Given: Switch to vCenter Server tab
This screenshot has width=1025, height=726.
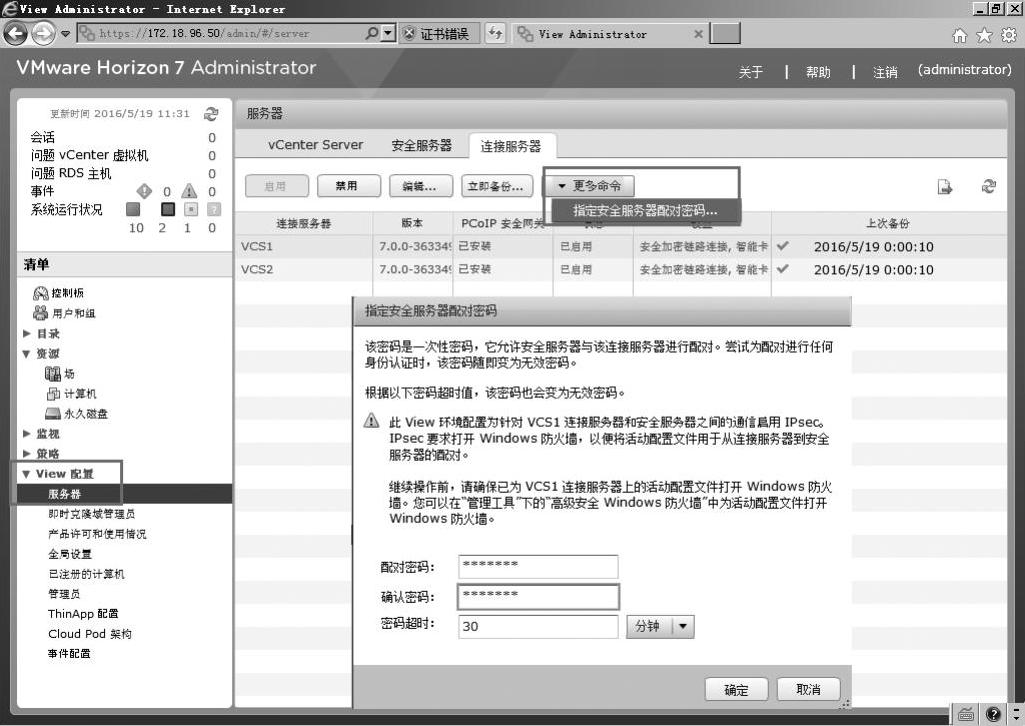Looking at the screenshot, I should 315,145.
